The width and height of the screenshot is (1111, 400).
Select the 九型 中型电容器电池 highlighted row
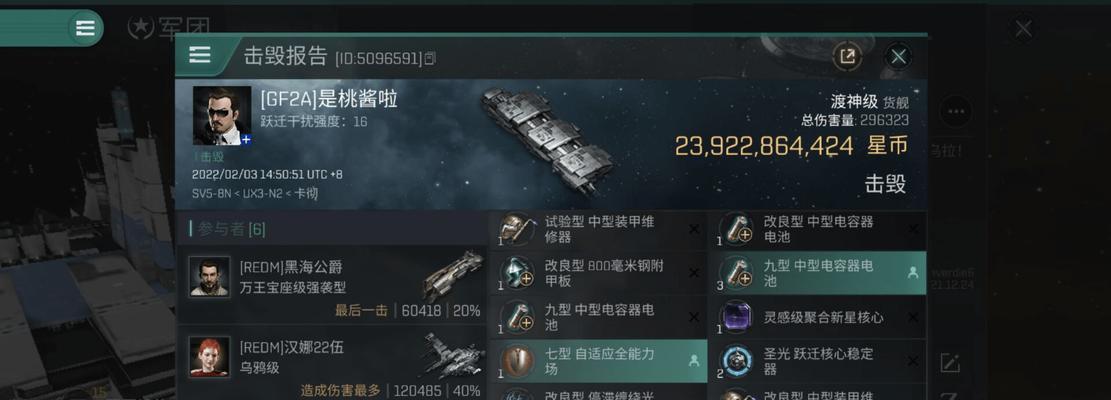817,273
